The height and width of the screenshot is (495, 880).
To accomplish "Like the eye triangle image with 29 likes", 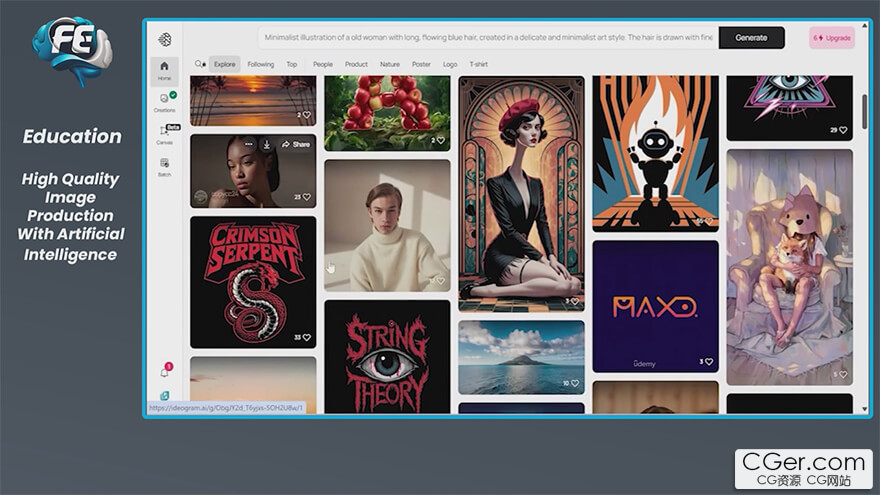I will tap(843, 130).
